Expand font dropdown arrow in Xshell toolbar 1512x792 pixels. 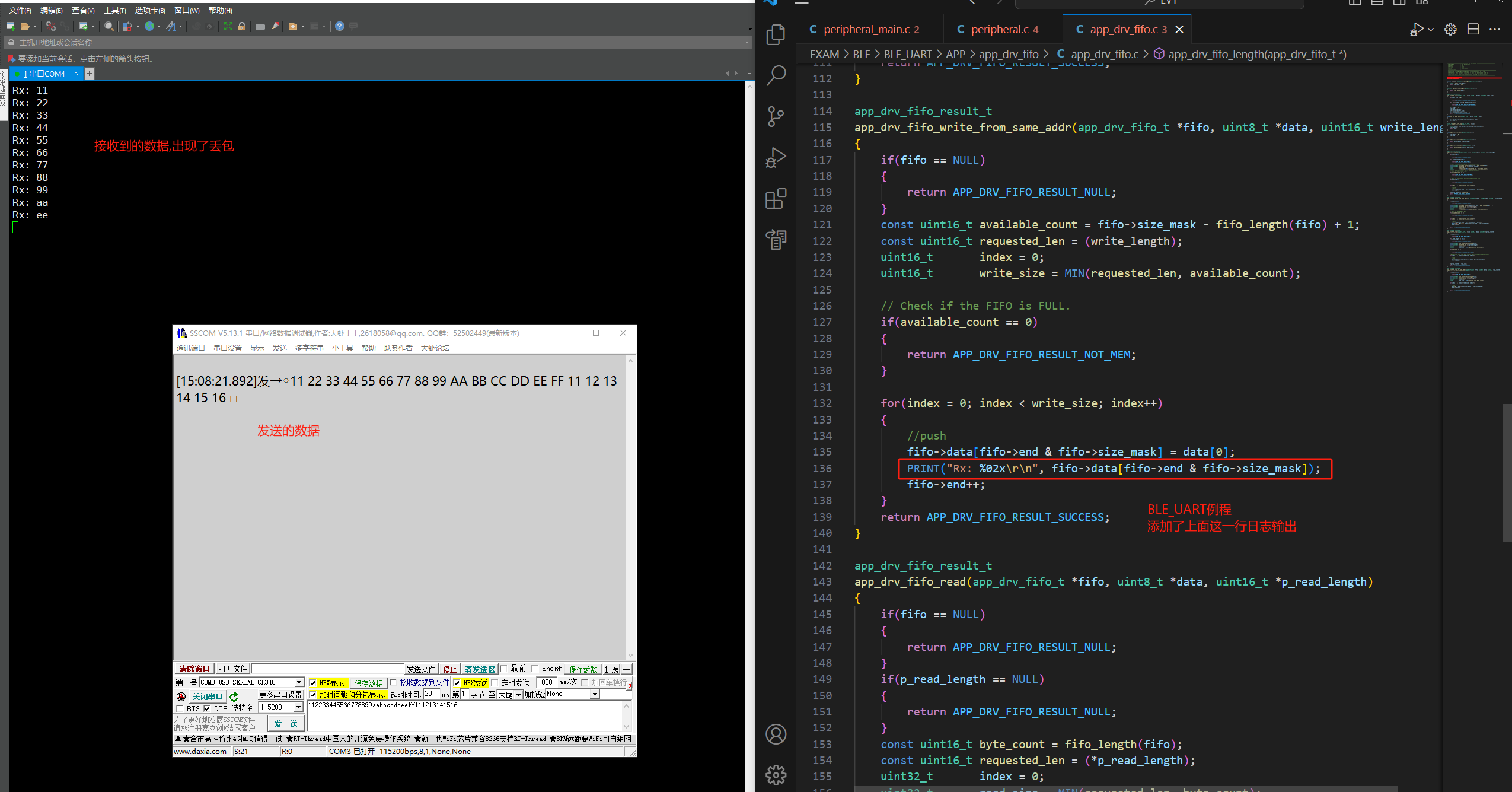pos(180,26)
